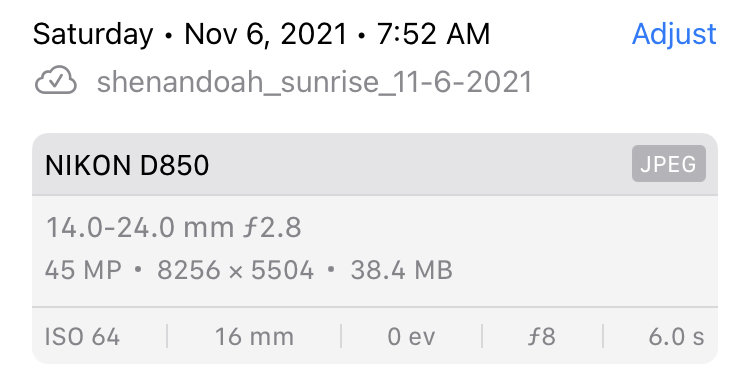Click the ƒ8 aperture value
Image resolution: width=750 pixels, height=384 pixels.
(x=542, y=337)
